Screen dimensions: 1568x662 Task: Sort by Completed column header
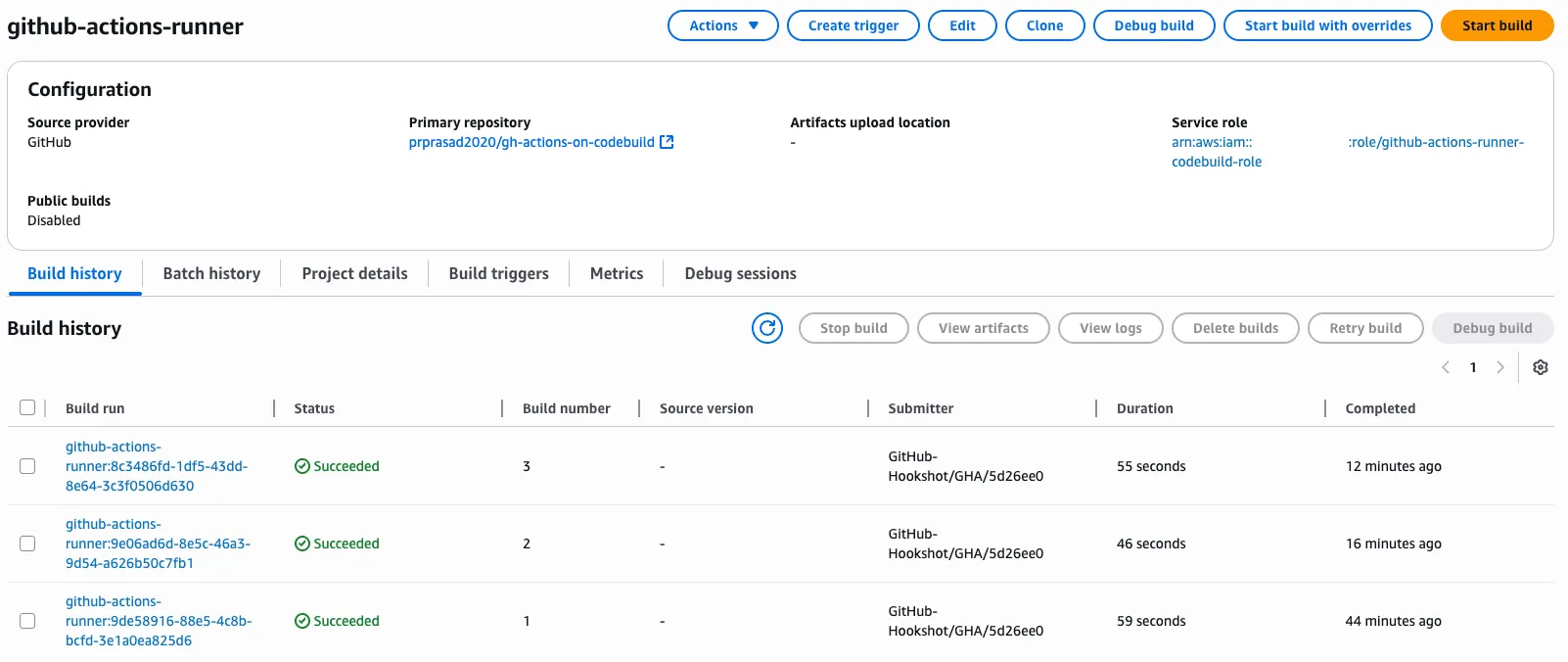[x=1380, y=408]
